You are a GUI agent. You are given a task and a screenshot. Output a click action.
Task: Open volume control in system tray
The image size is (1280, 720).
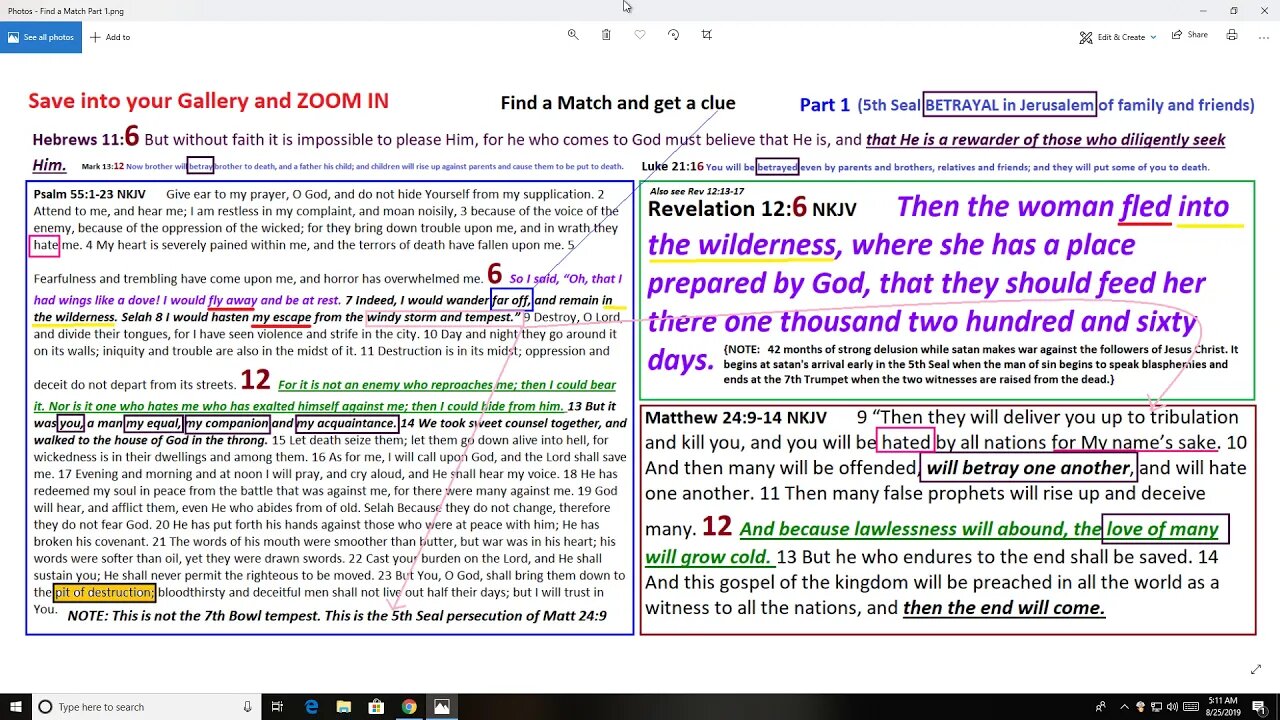tap(1172, 706)
